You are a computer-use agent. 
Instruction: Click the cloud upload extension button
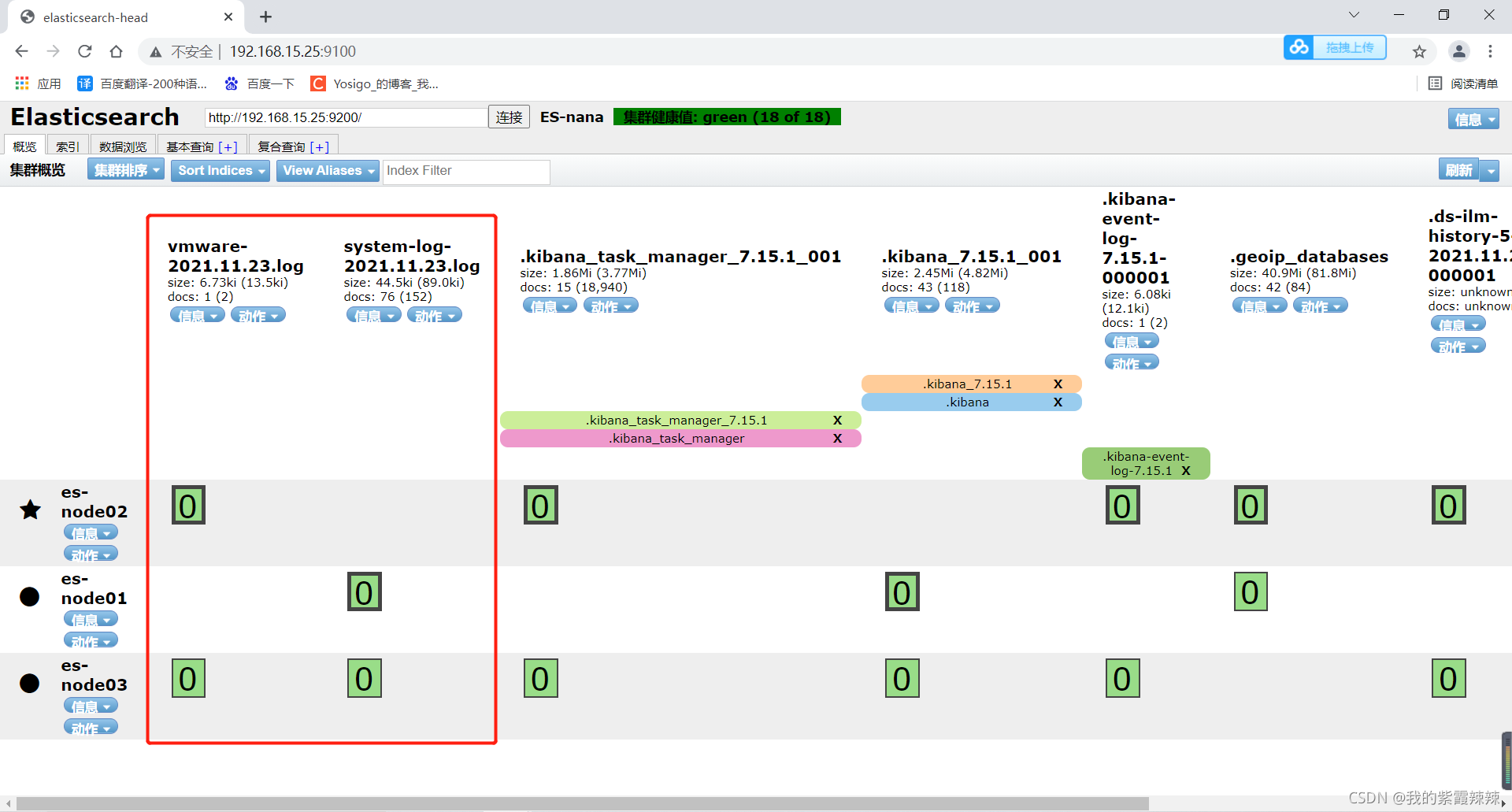tap(1335, 47)
